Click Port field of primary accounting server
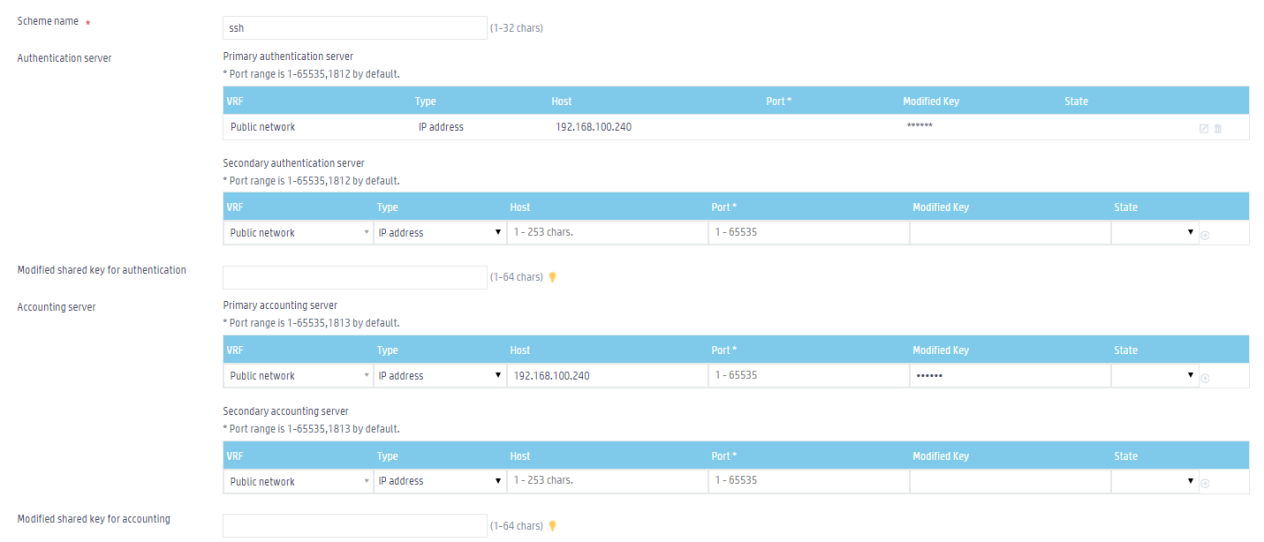Viewport: 1264px width, 542px height. point(808,375)
